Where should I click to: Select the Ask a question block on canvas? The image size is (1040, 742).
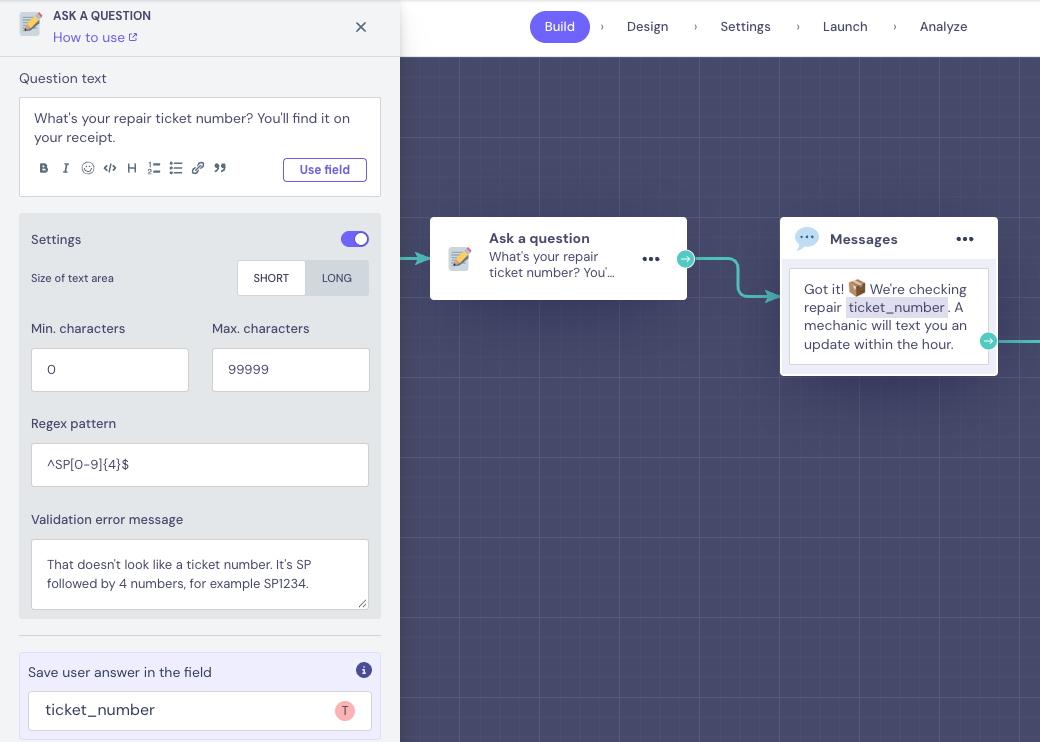click(558, 259)
